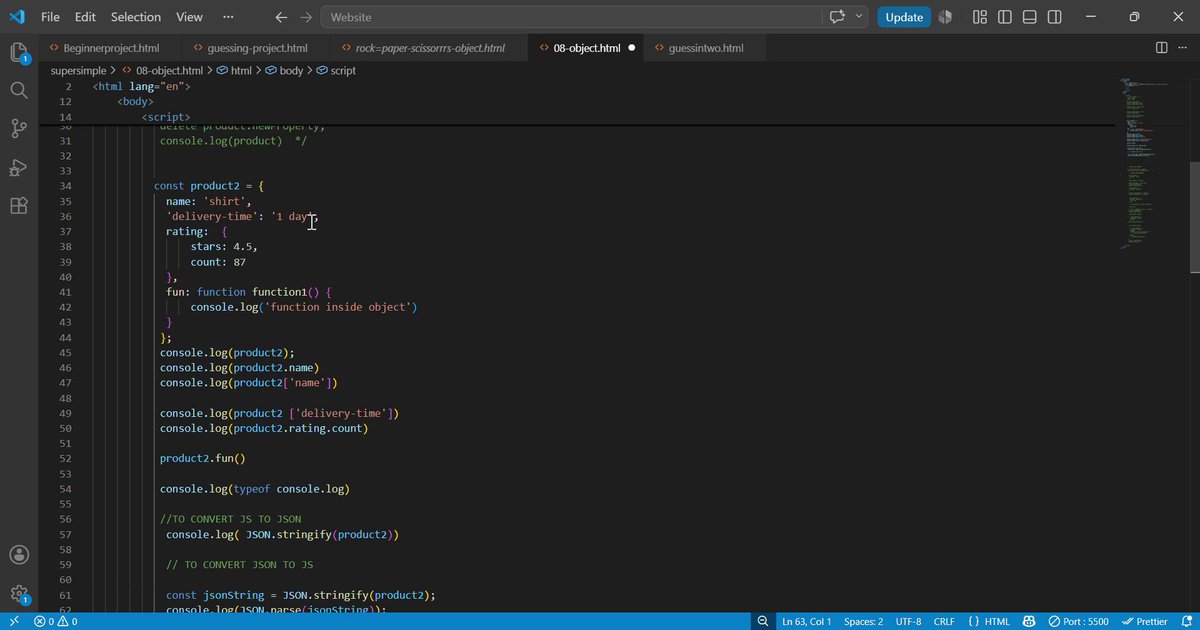
Task: Open the Extensions view icon
Action: [x=18, y=205]
